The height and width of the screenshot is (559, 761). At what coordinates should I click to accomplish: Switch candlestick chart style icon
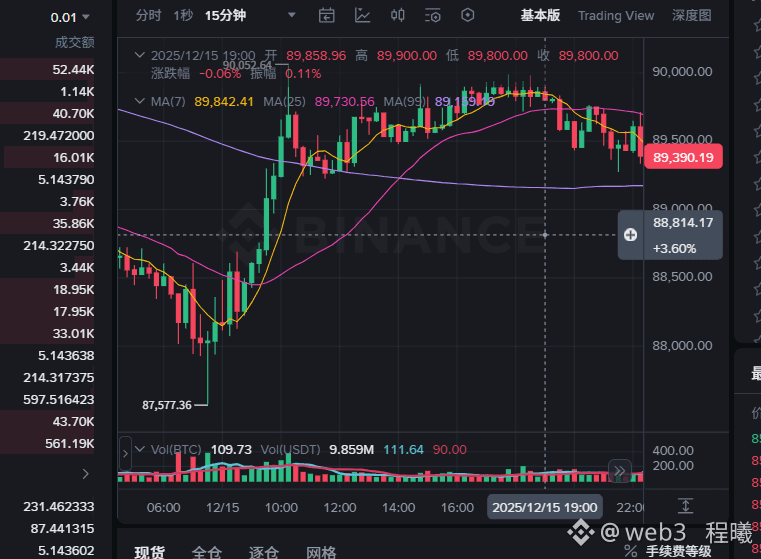pos(397,16)
